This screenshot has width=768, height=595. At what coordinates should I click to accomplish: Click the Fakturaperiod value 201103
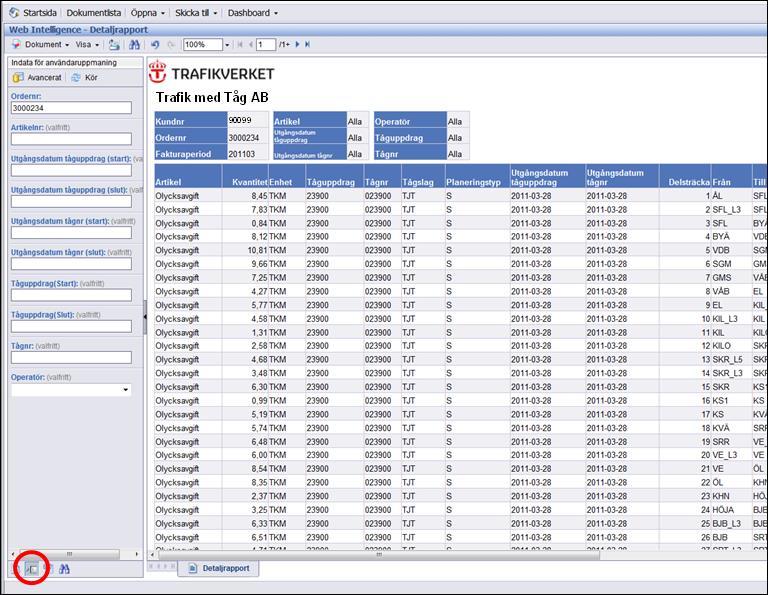click(x=241, y=154)
